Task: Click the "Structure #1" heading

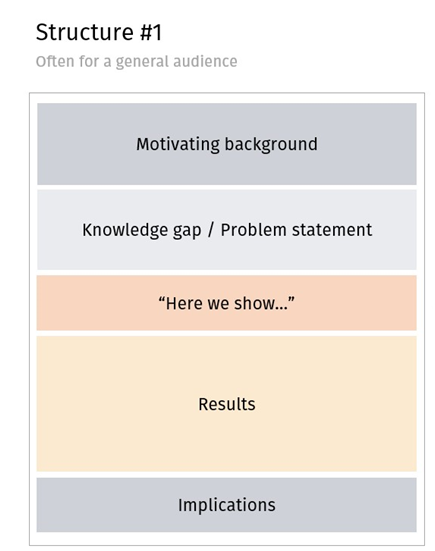Action: 99,32
